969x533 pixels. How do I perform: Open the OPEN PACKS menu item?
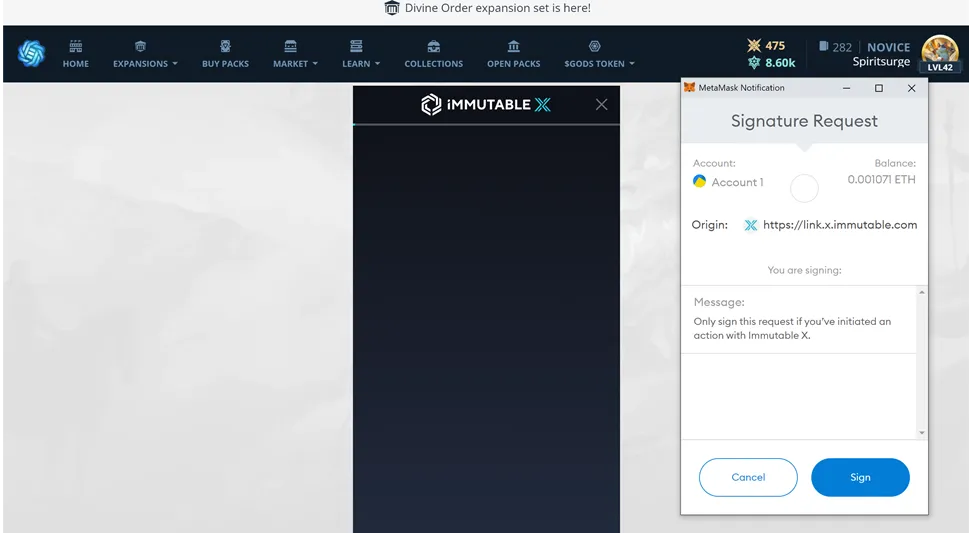coord(514,64)
